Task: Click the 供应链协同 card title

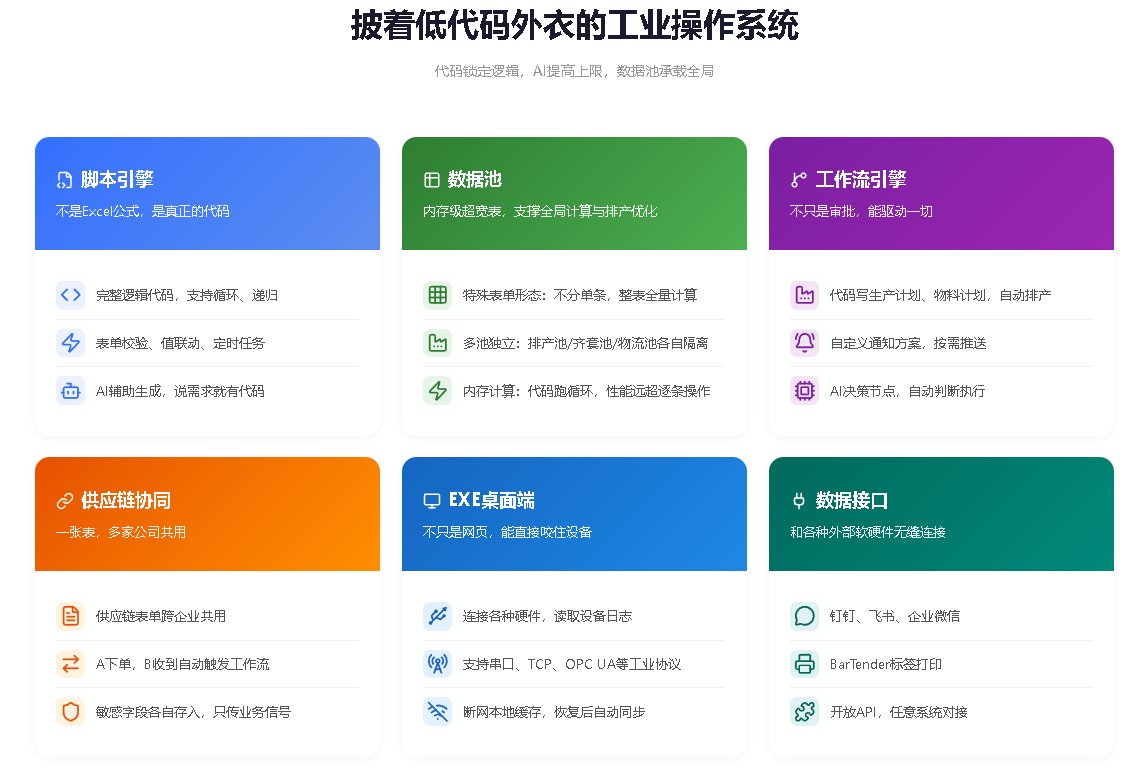Action: point(126,501)
